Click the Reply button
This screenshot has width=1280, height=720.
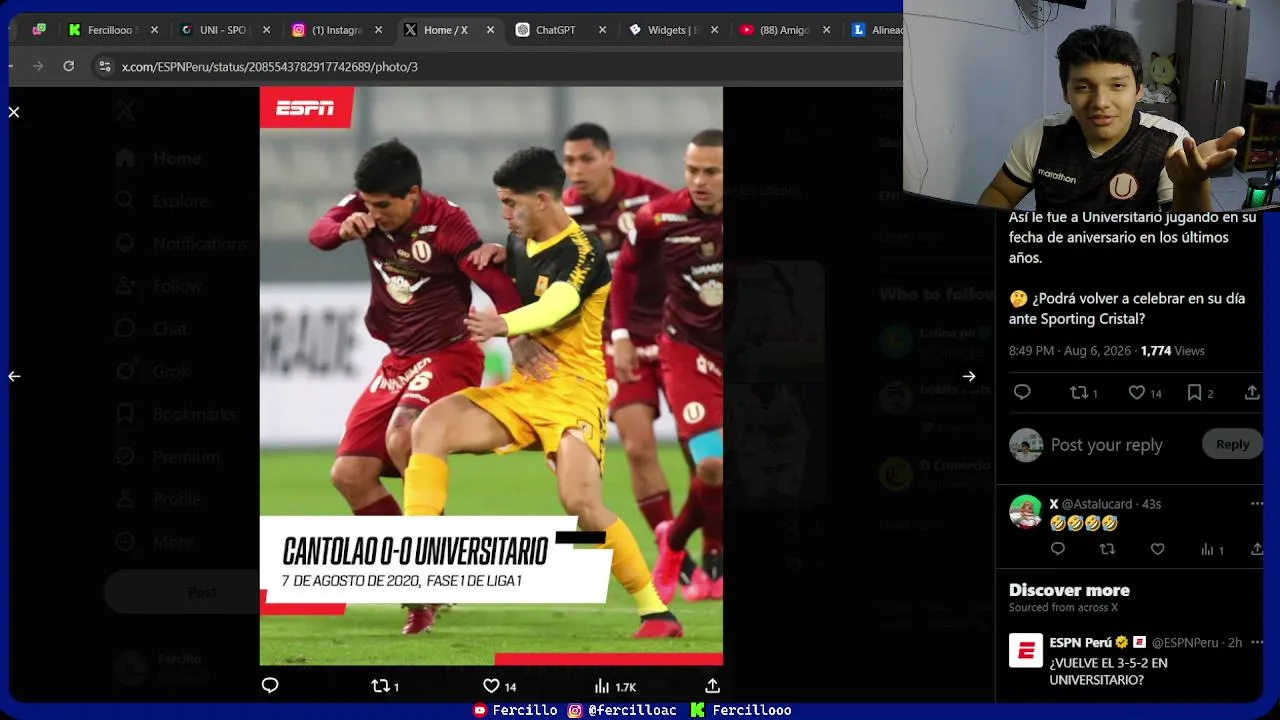click(1232, 444)
